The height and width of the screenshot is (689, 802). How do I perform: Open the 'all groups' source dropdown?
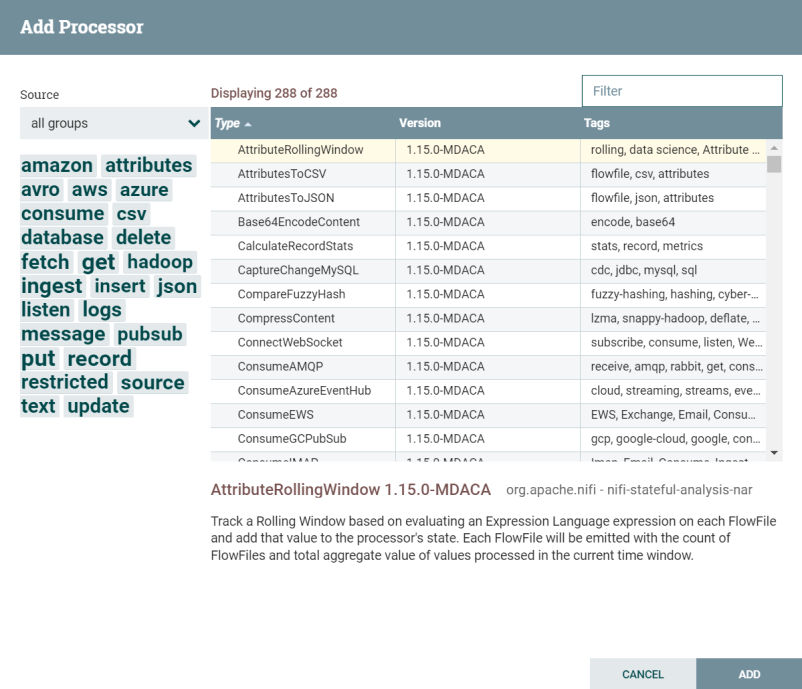[x=110, y=123]
